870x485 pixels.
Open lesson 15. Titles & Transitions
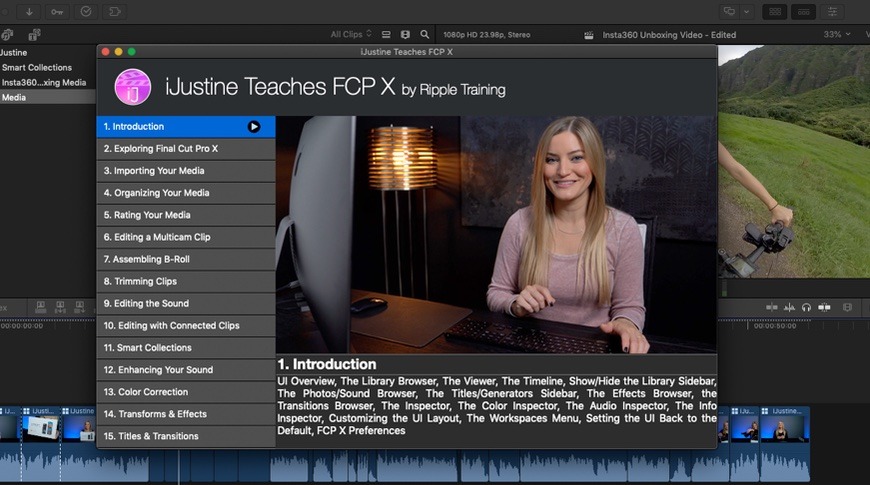click(x=186, y=436)
